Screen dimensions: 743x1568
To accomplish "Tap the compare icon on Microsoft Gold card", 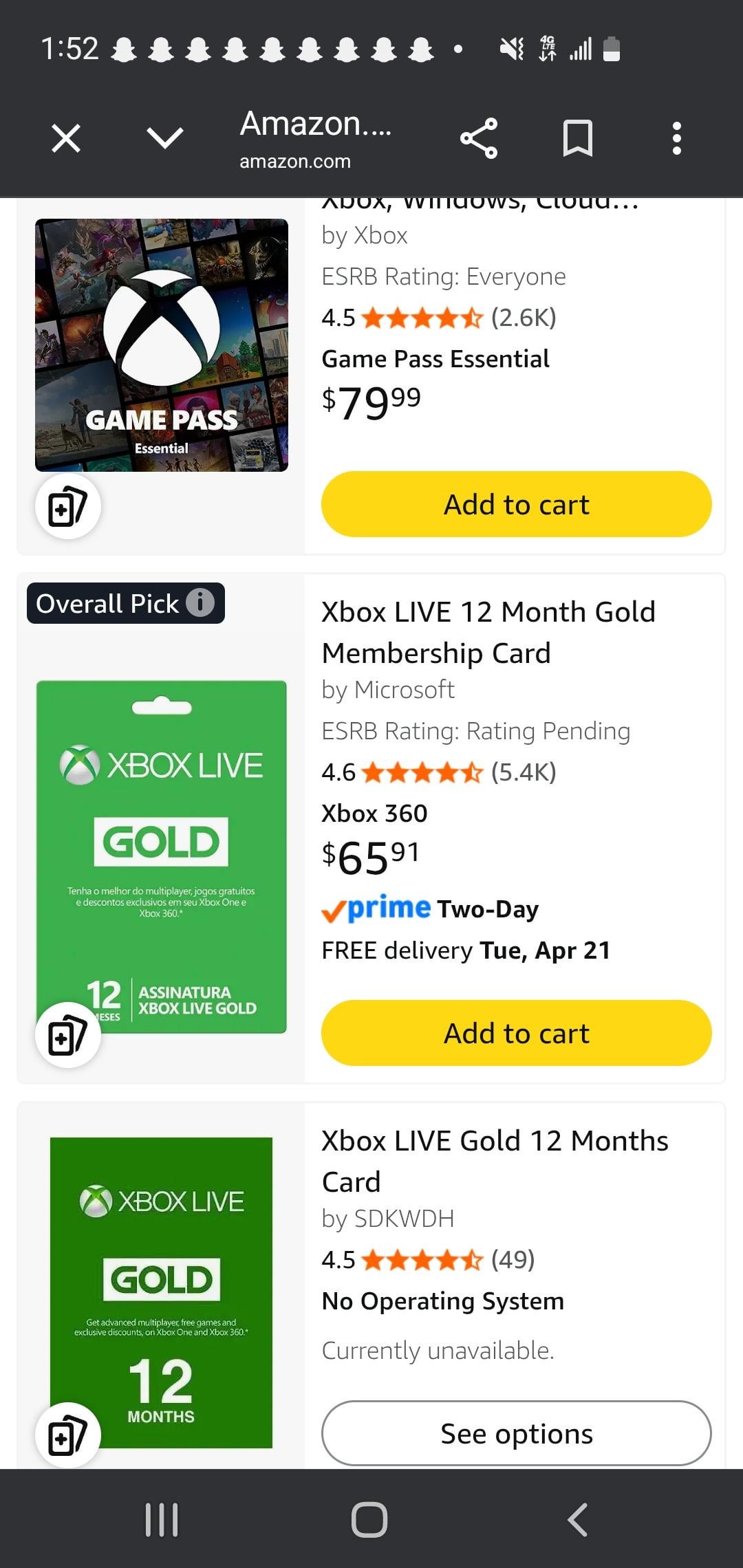I will coord(68,1036).
